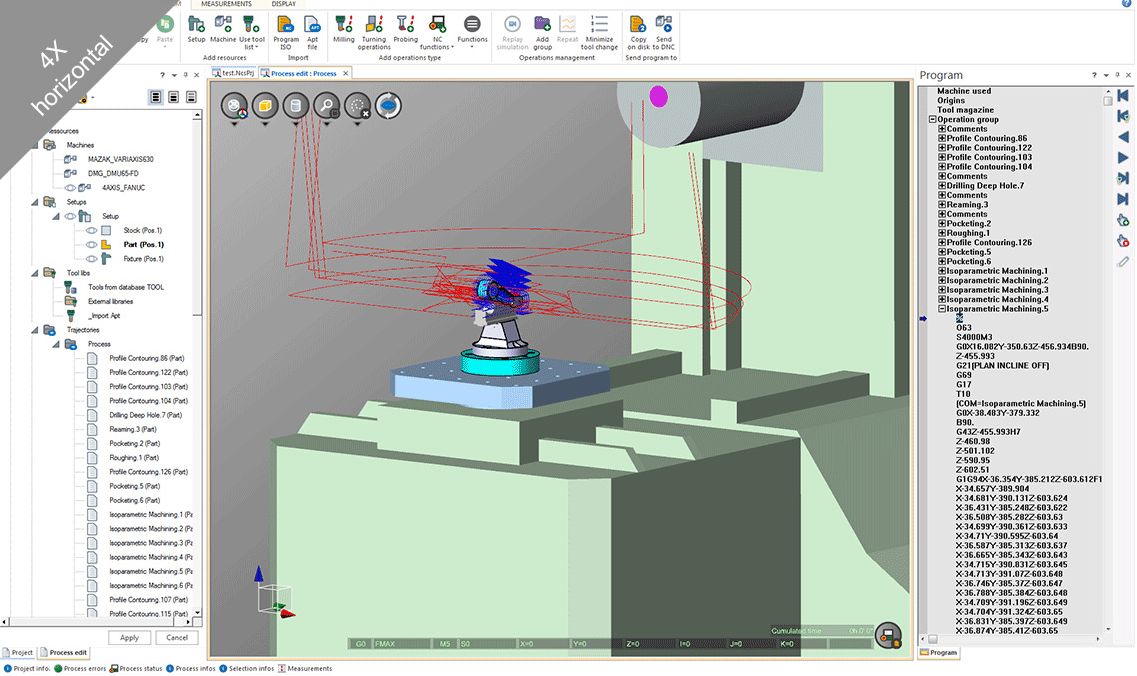Viewport: 1137px width, 676px height.
Task: Expand Profile Contouring.86 in Program tree
Action: pyautogui.click(x=942, y=138)
